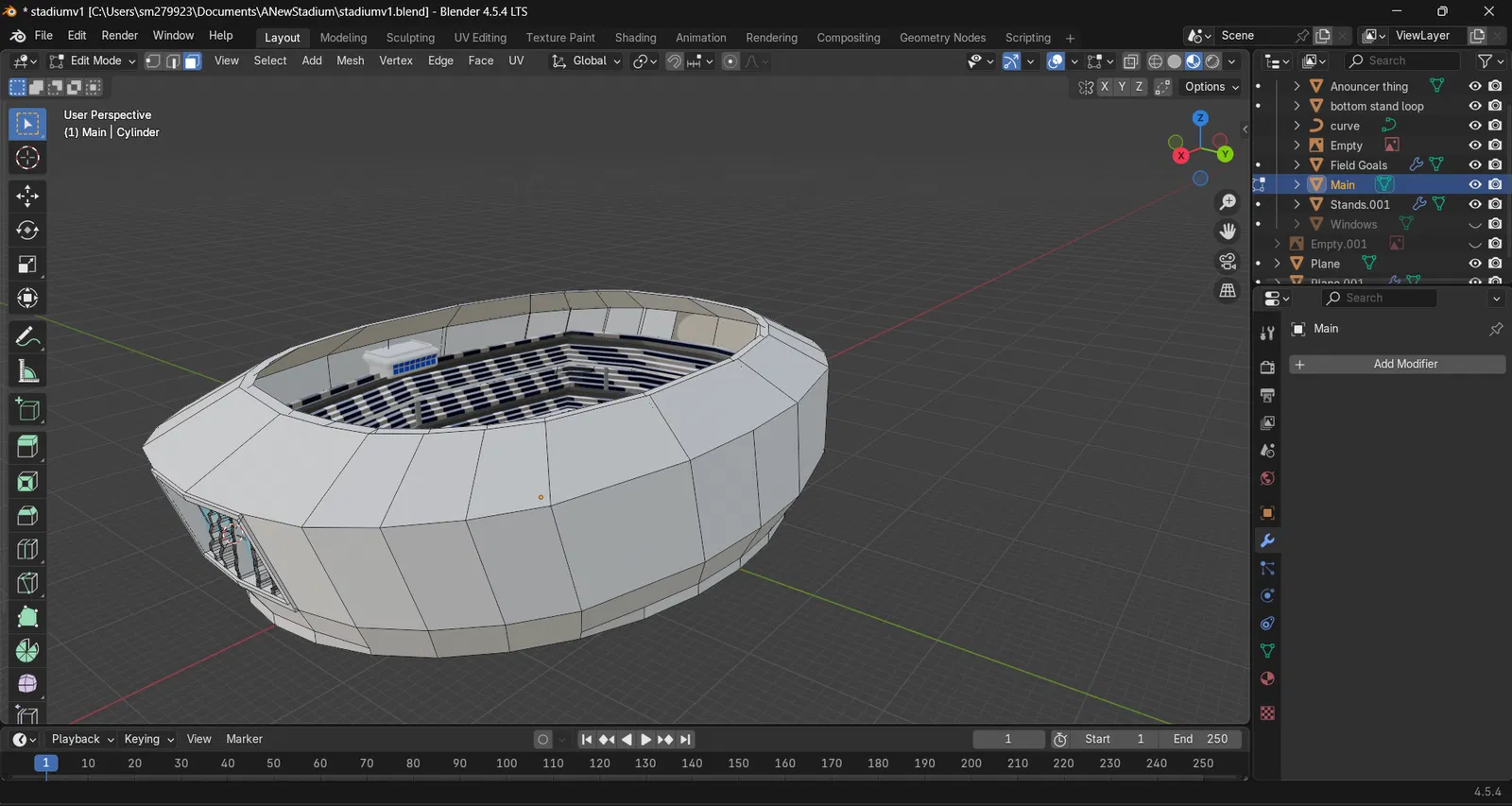Click the current frame number field
This screenshot has width=1512, height=806.
click(1008, 740)
